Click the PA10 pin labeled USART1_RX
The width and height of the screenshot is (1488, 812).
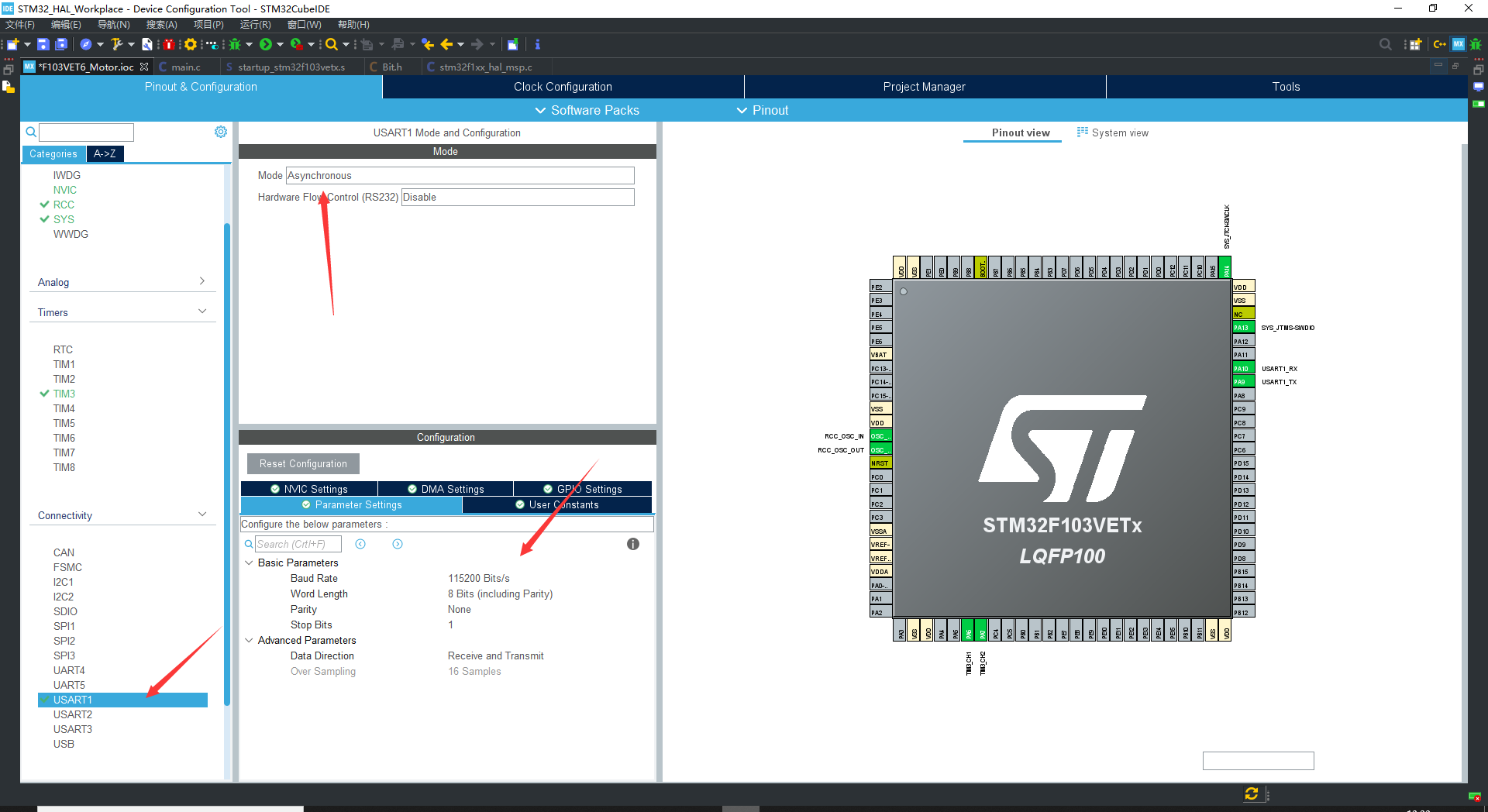[1243, 369]
